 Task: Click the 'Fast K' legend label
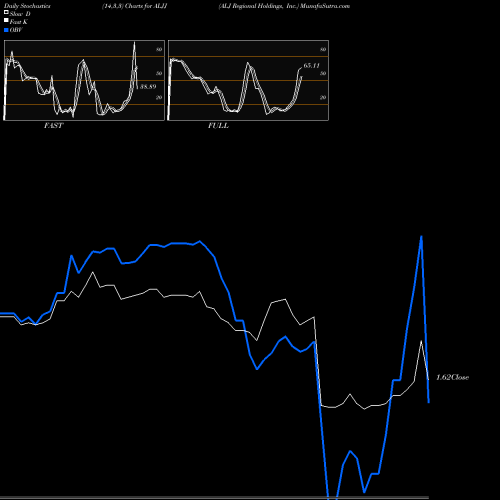(18, 22)
